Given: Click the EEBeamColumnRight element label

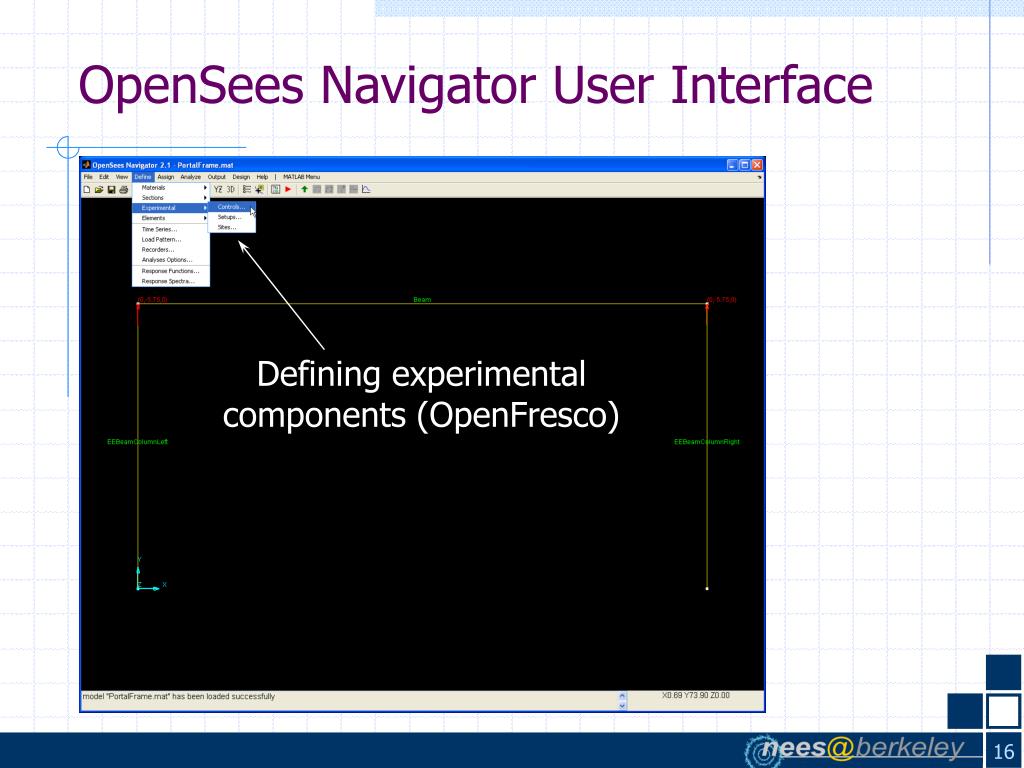Looking at the screenshot, I should (x=707, y=442).
